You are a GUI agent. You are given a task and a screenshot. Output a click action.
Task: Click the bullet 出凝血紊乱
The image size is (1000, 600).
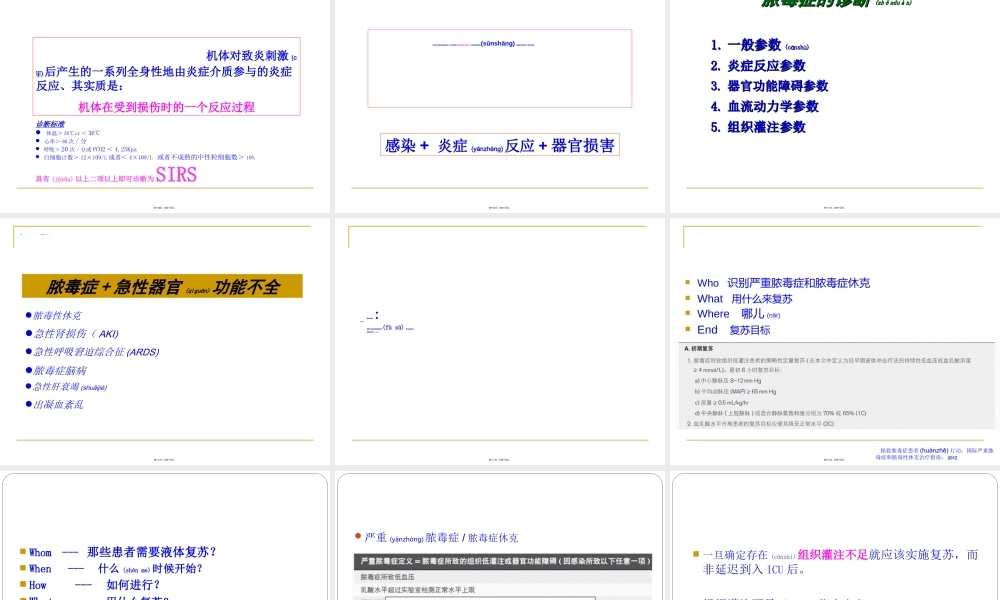(x=54, y=404)
